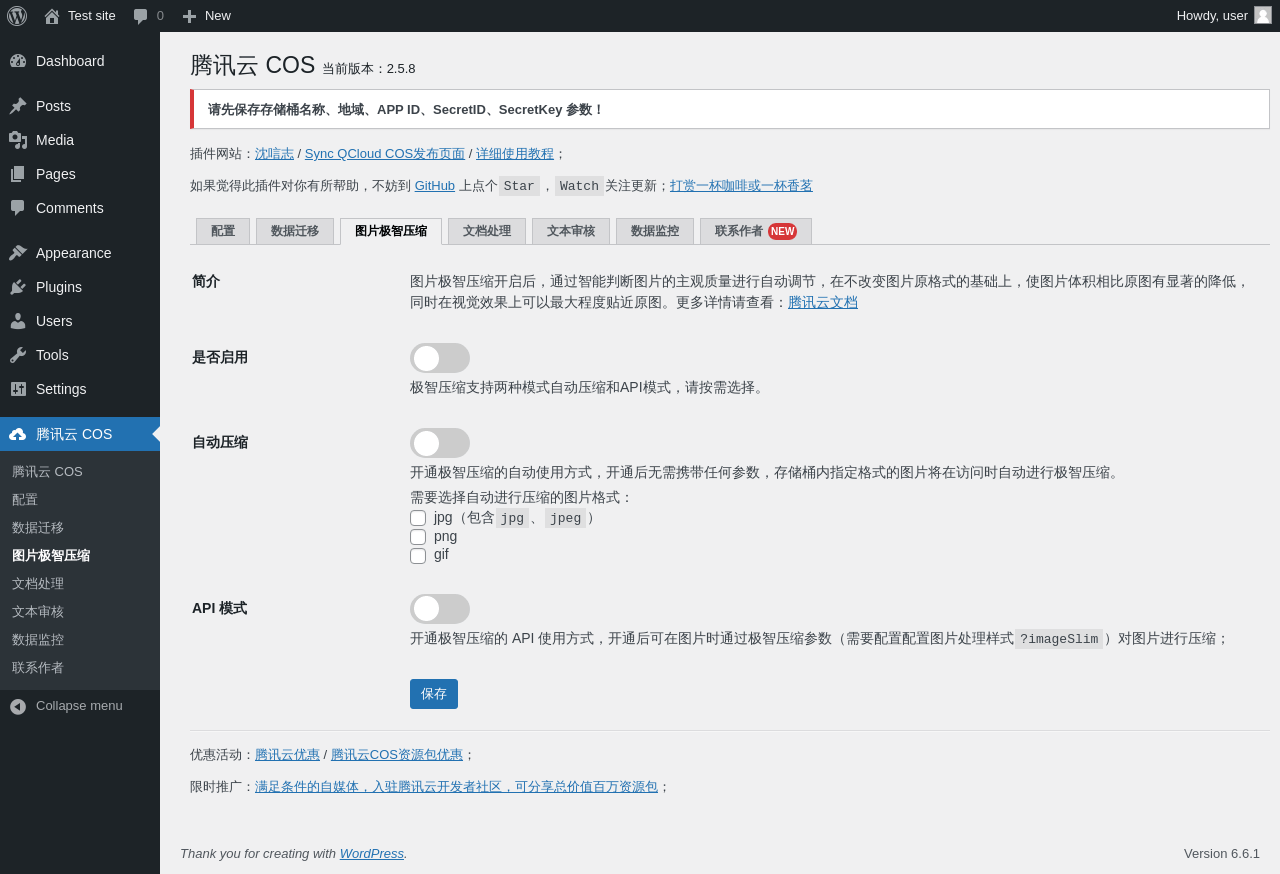This screenshot has height=874, width=1280.
Task: Toggle the API 模式 switch
Action: (440, 609)
